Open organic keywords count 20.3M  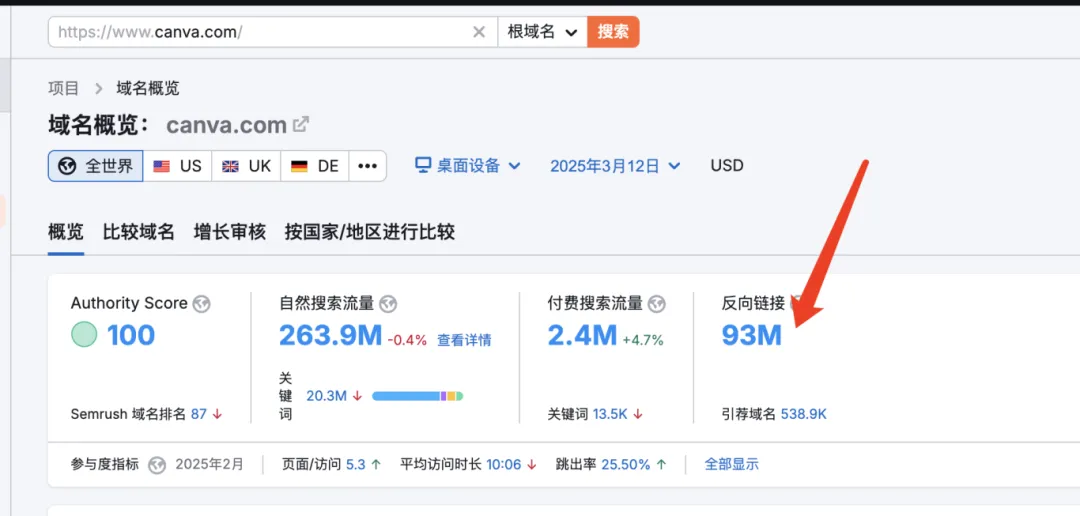point(326,396)
